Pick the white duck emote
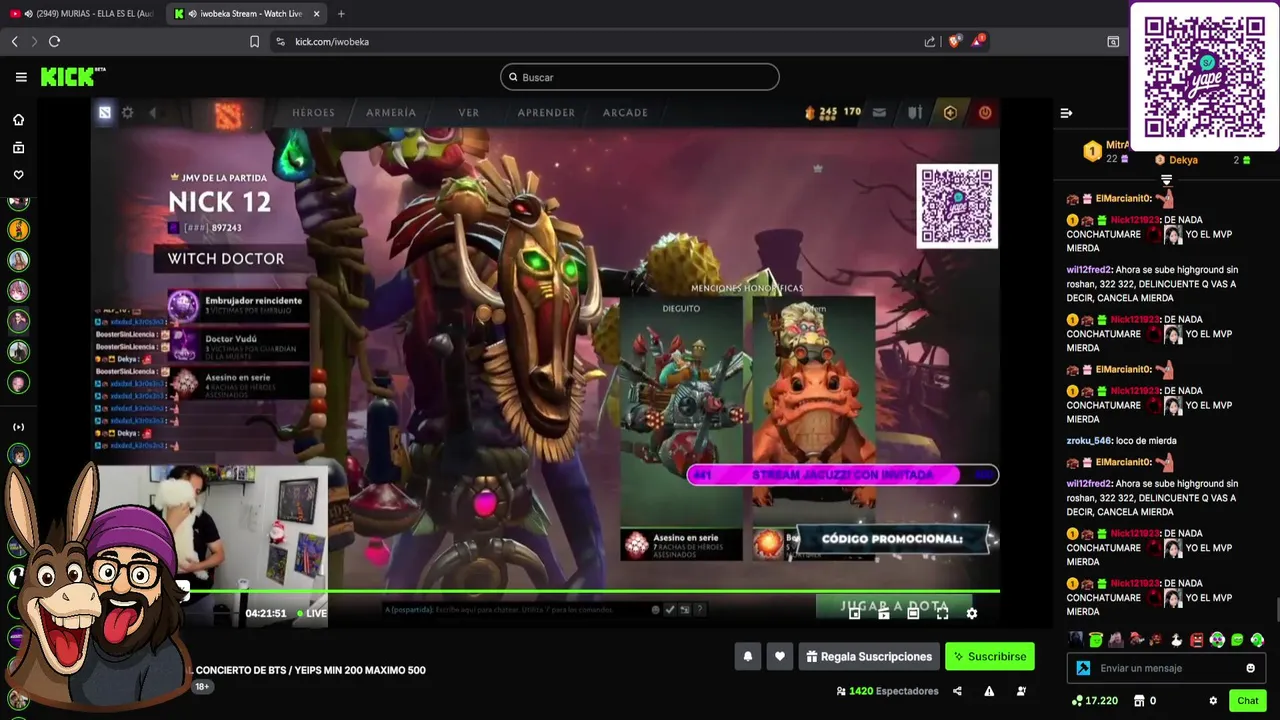The height and width of the screenshot is (720, 1280). click(1176, 640)
